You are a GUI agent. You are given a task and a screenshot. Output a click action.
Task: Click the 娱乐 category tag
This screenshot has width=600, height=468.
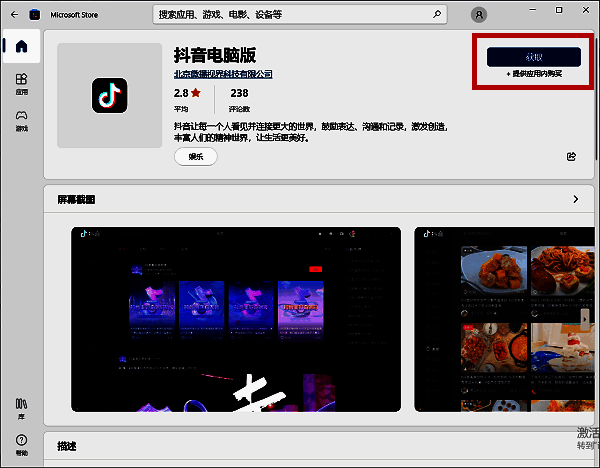[x=196, y=157]
